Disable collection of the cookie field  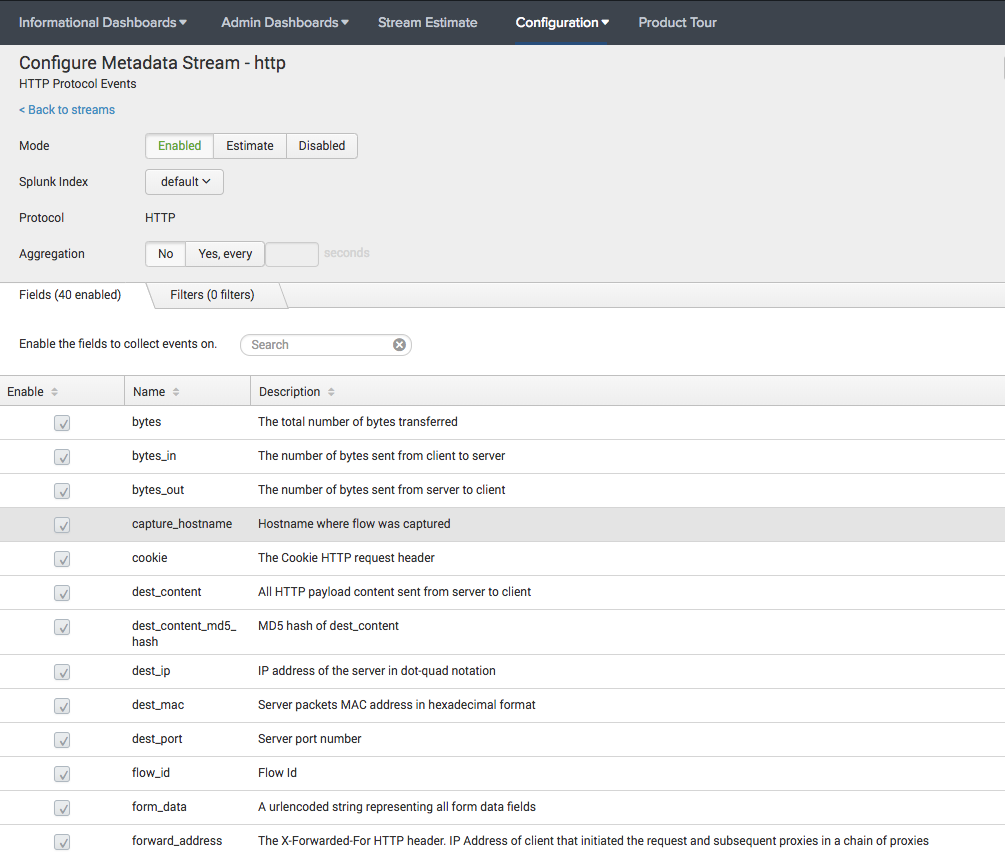coord(62,559)
